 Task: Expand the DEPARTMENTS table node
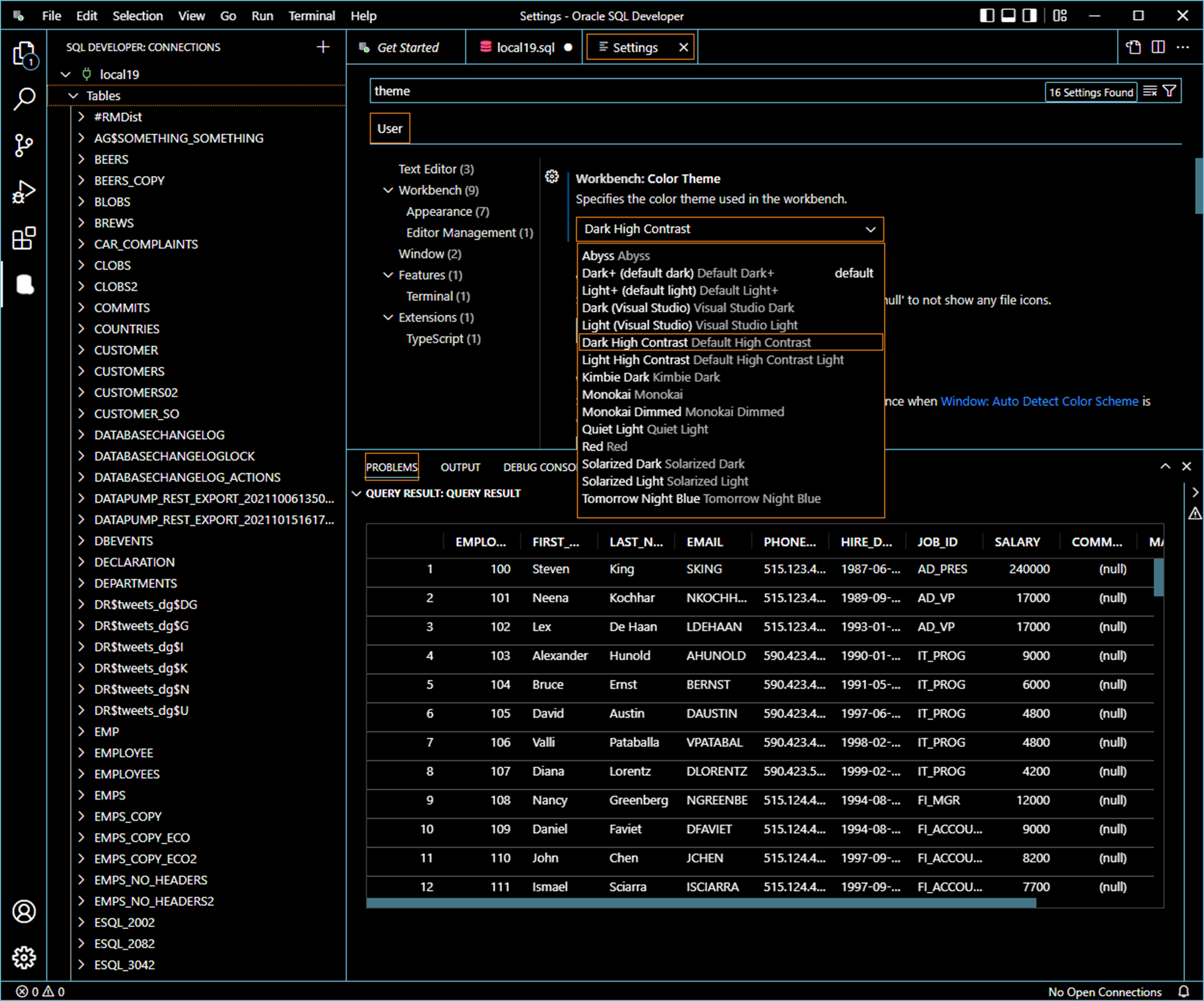[x=82, y=583]
